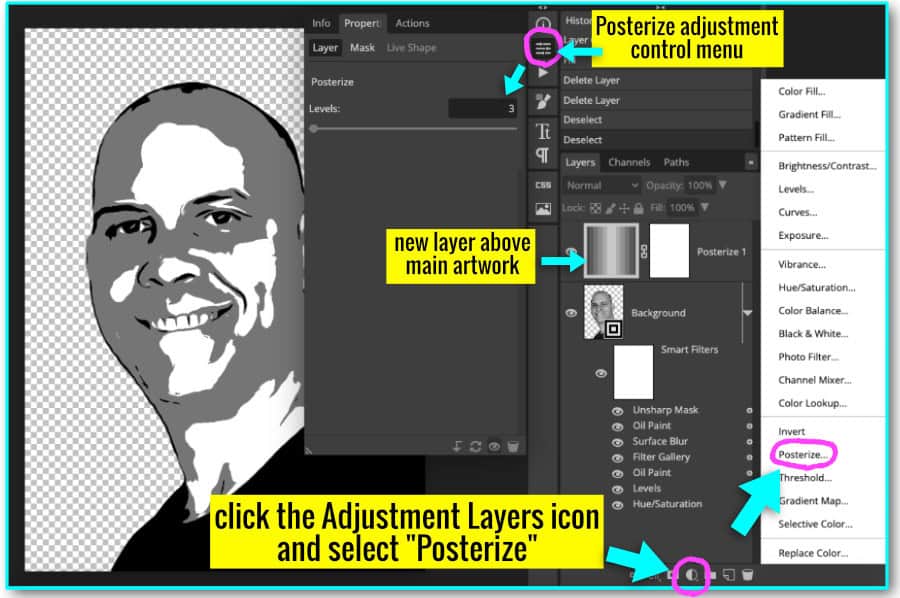Image resolution: width=900 pixels, height=598 pixels.
Task: Choose Color Fill... from the menu
Action: tap(802, 91)
